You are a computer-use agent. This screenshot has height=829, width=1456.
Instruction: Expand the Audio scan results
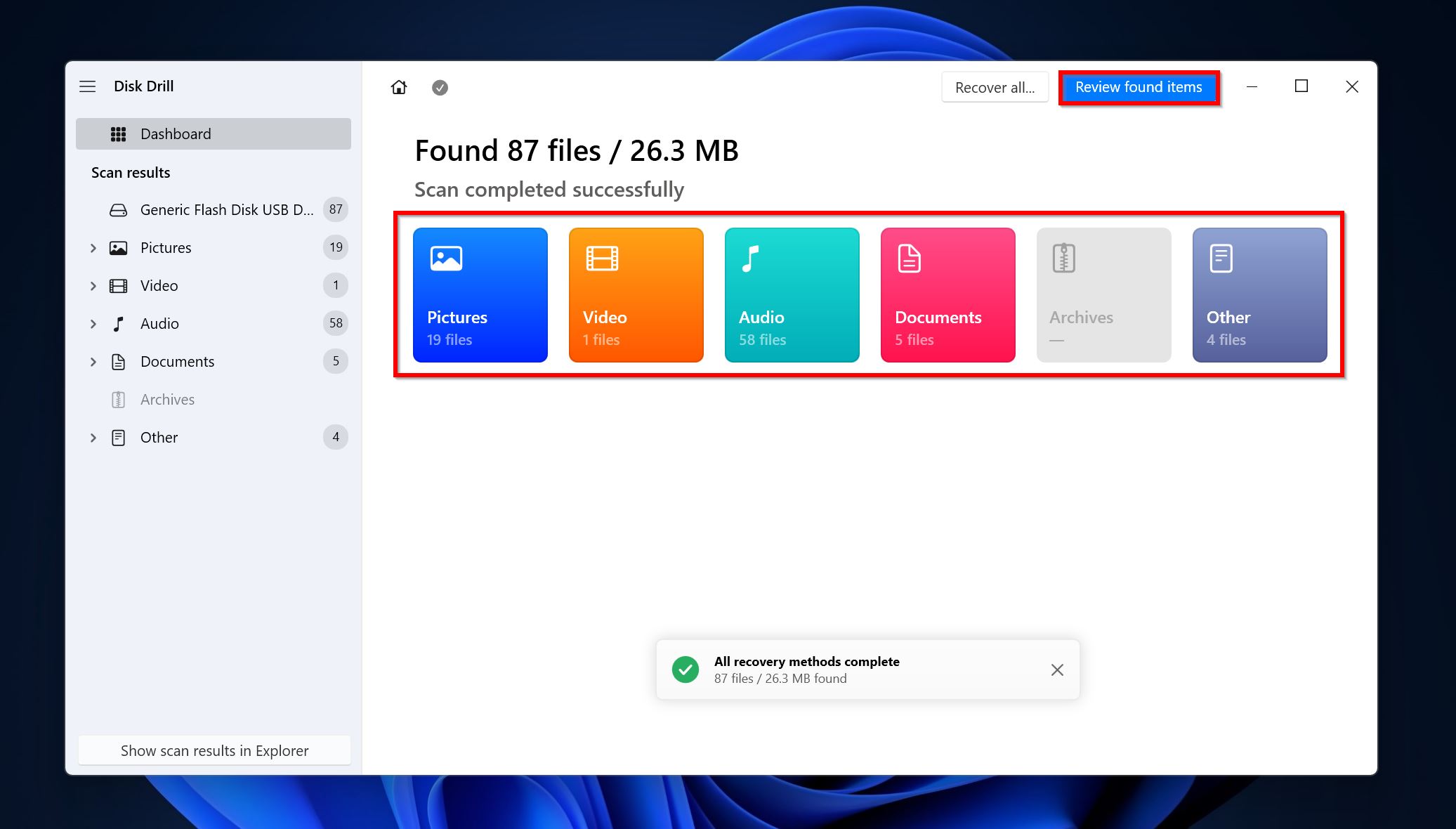[x=93, y=323]
